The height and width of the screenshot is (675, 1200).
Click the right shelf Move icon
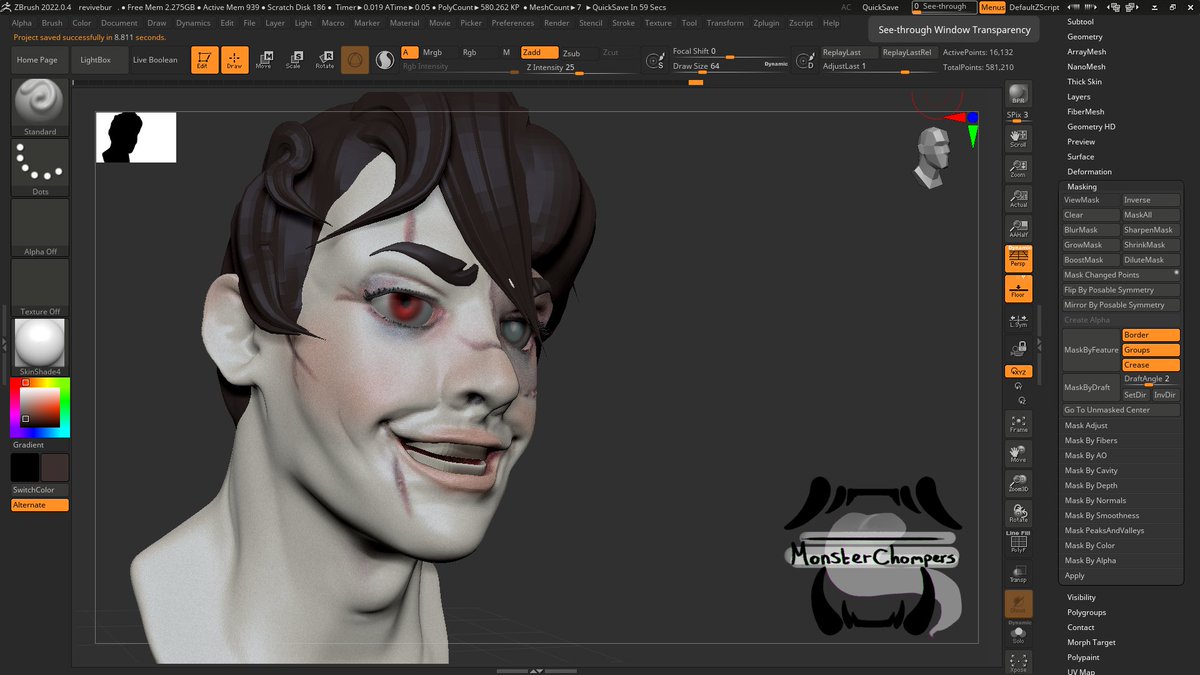tap(1018, 453)
